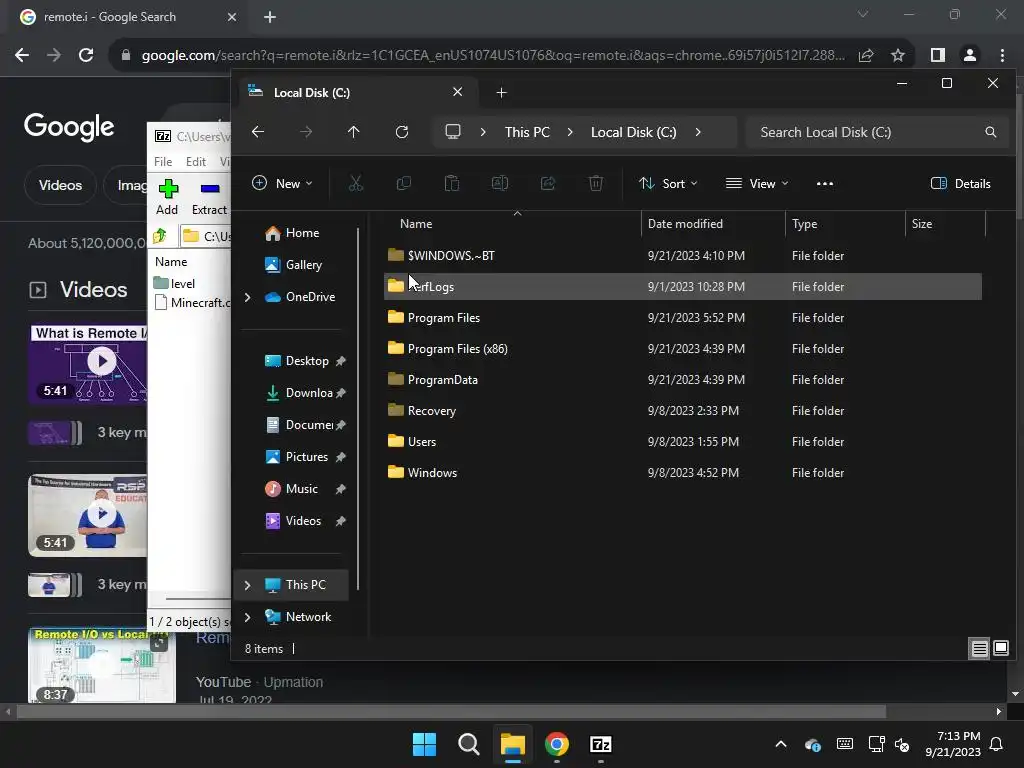Click the Extract button in 7-Zip
The height and width of the screenshot is (768, 1024).
(x=209, y=197)
